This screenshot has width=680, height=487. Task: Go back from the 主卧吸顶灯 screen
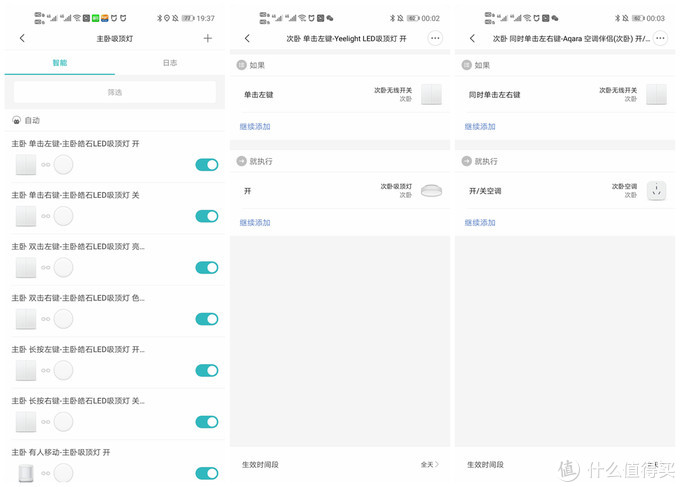pyautogui.click(x=22, y=38)
